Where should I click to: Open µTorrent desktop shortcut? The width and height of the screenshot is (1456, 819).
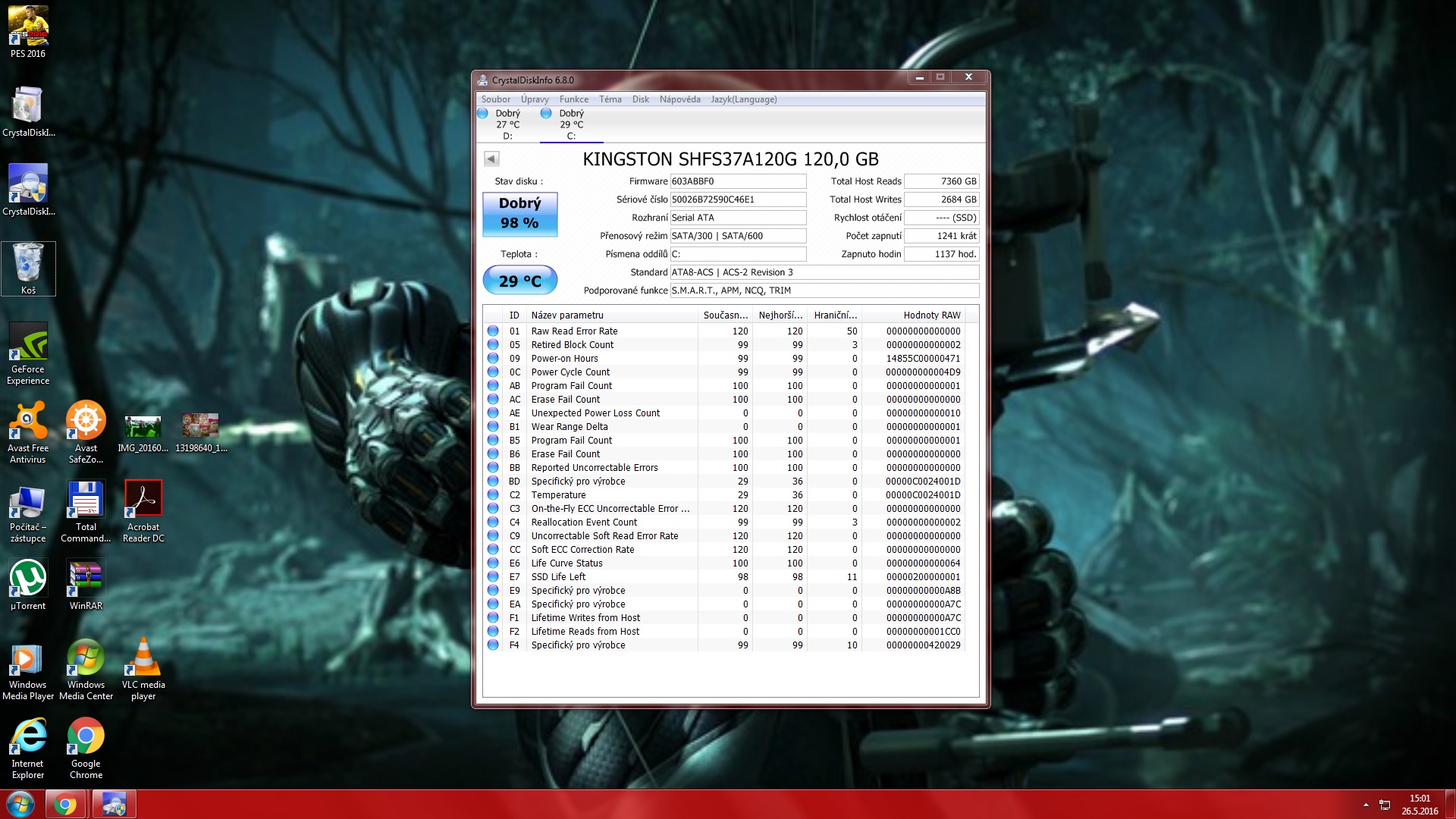[x=28, y=585]
